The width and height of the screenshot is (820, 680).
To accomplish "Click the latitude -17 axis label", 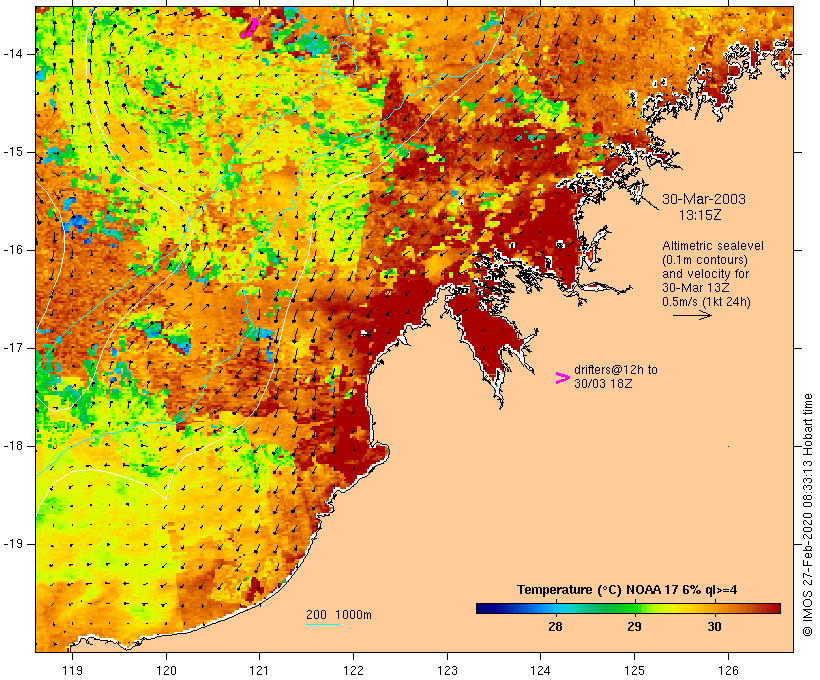I will coord(13,348).
